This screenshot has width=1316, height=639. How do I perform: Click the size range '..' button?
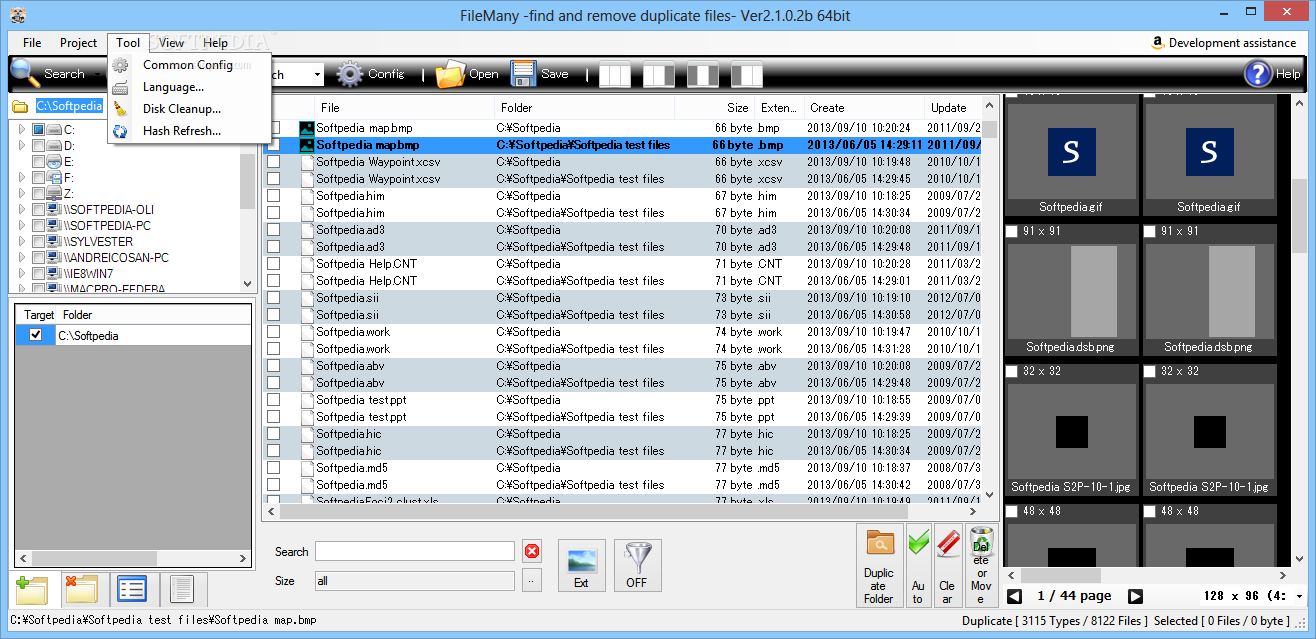[x=532, y=580]
